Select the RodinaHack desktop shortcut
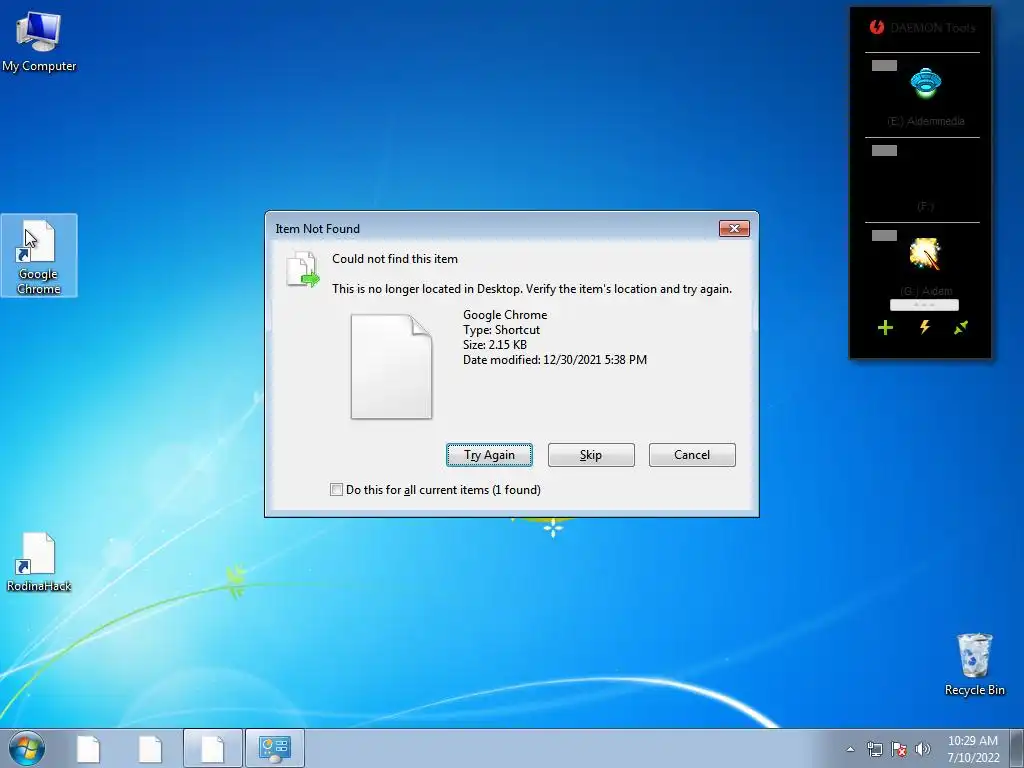Screen dimensions: 1024x768 pyautogui.click(x=39, y=562)
